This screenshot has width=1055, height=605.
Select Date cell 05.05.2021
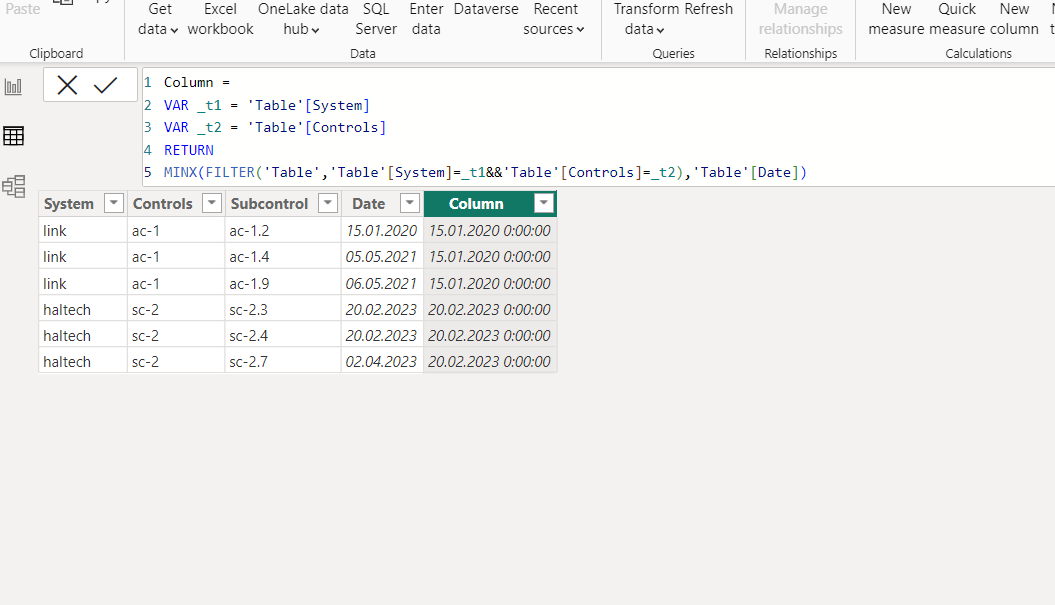tap(381, 256)
